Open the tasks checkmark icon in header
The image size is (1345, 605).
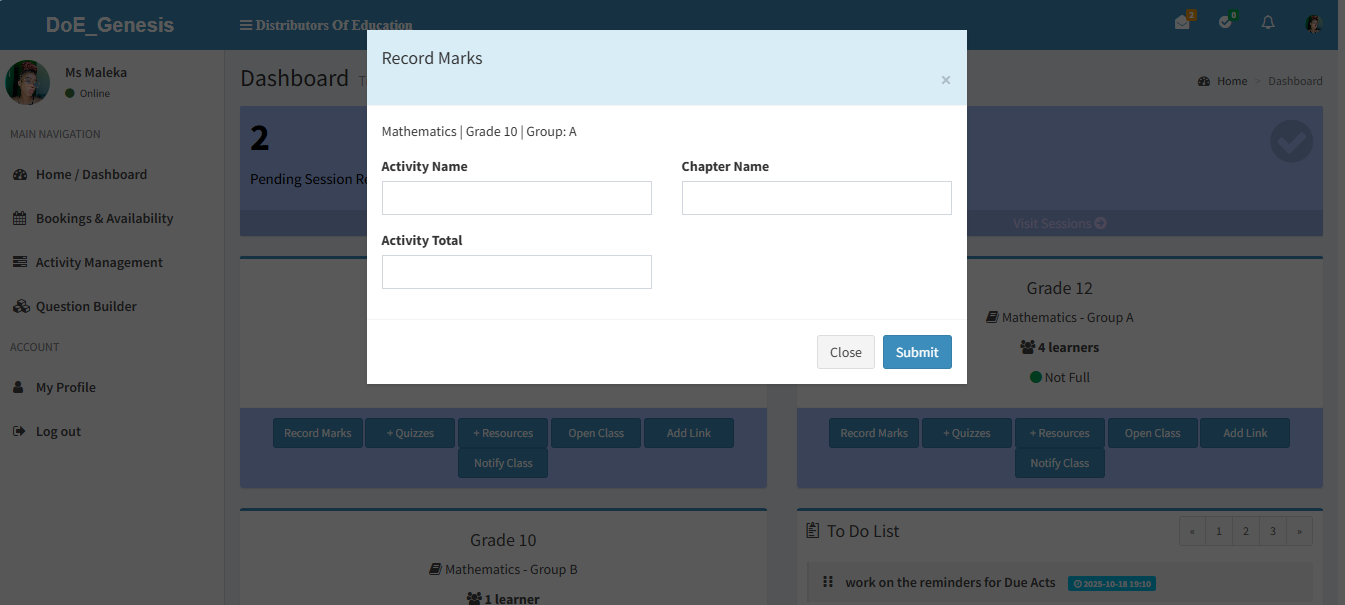[x=1226, y=23]
